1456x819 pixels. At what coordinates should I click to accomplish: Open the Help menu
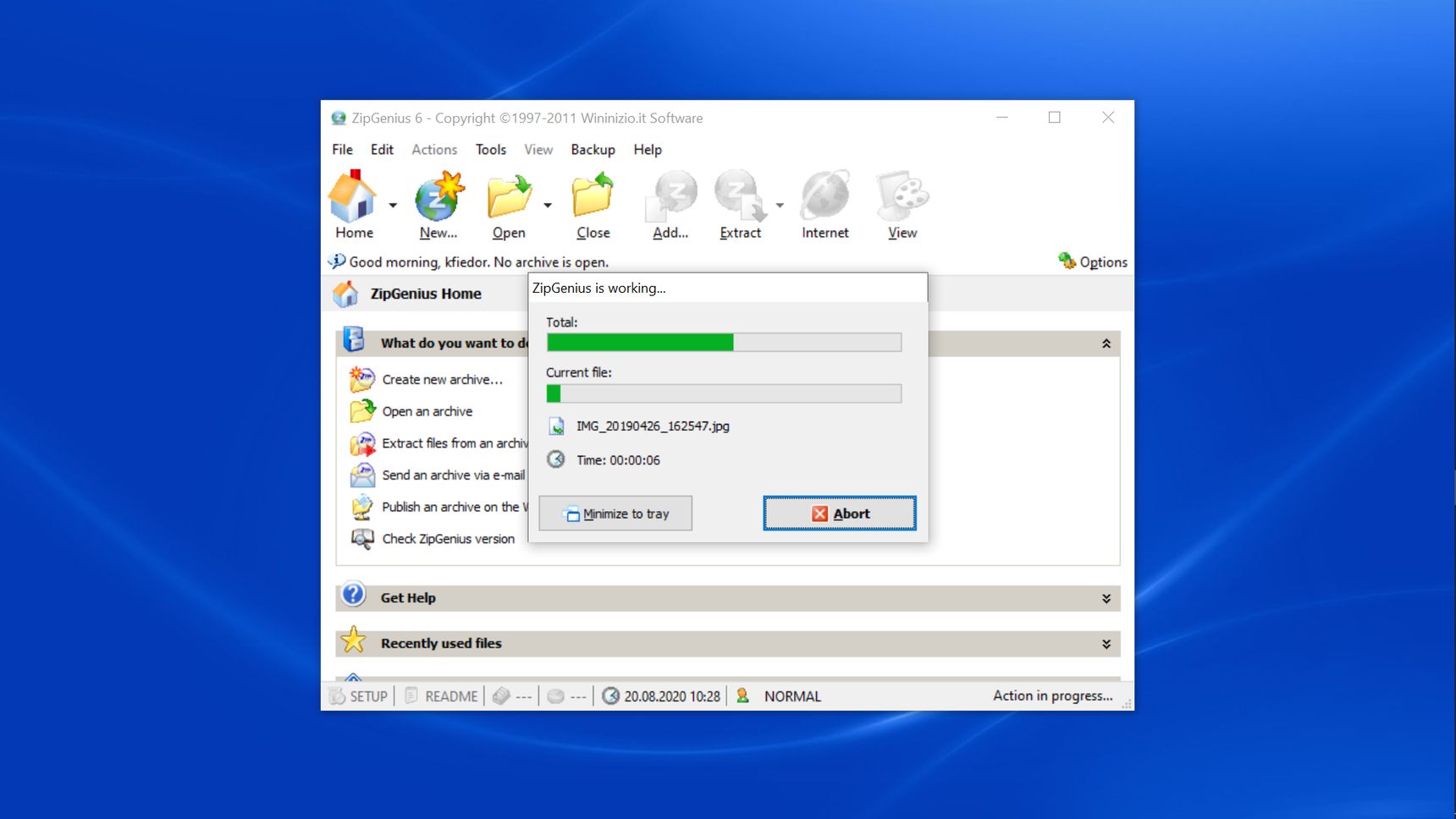pos(648,150)
